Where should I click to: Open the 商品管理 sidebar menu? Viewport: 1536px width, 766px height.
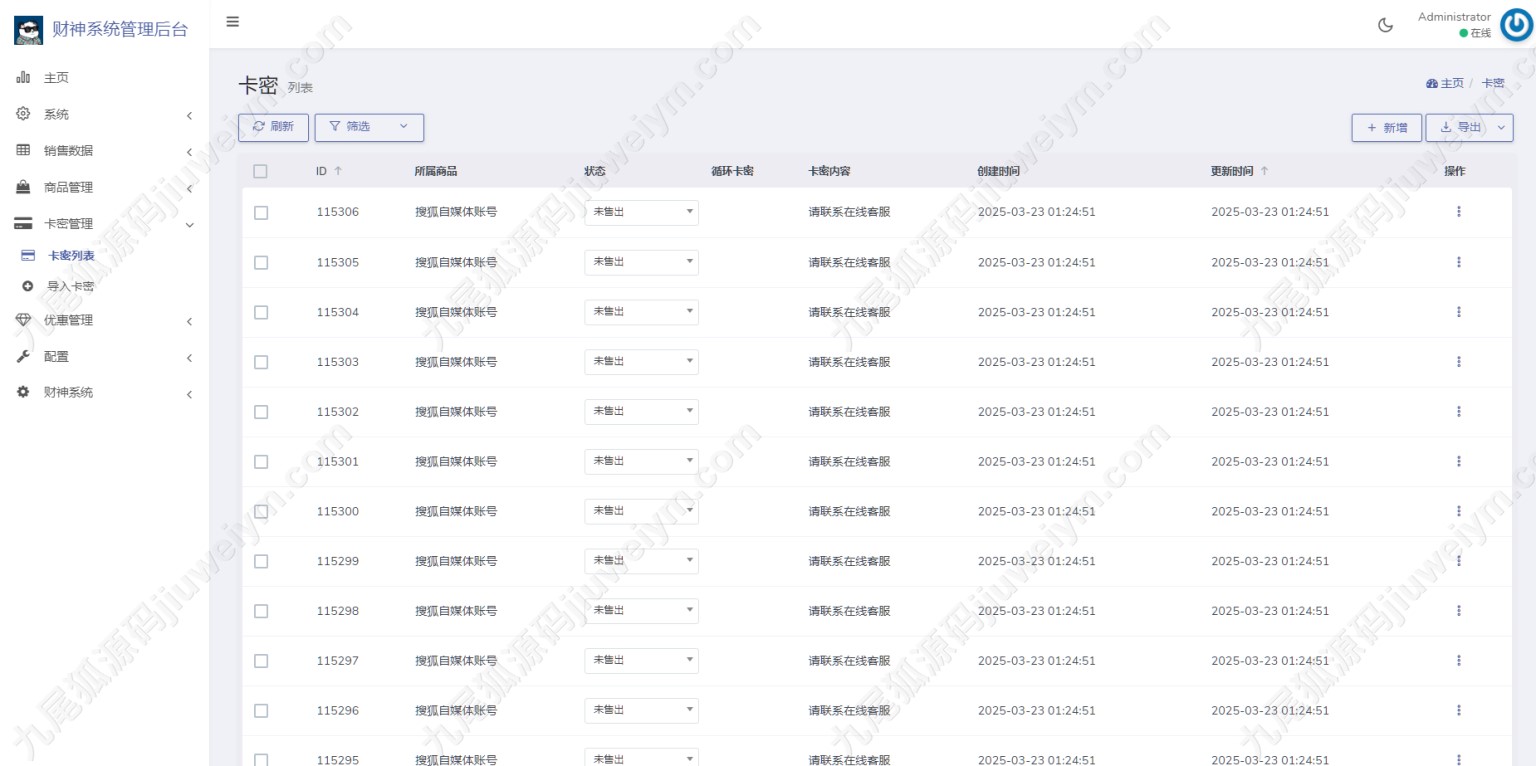tap(104, 187)
